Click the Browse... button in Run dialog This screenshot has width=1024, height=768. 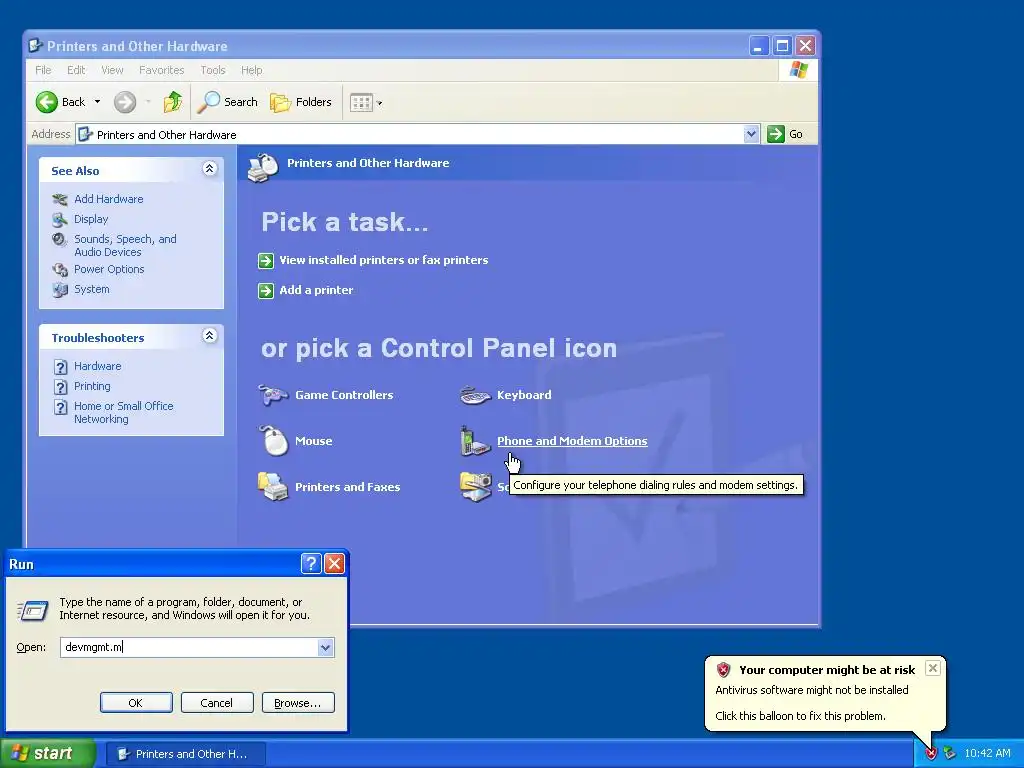(298, 703)
